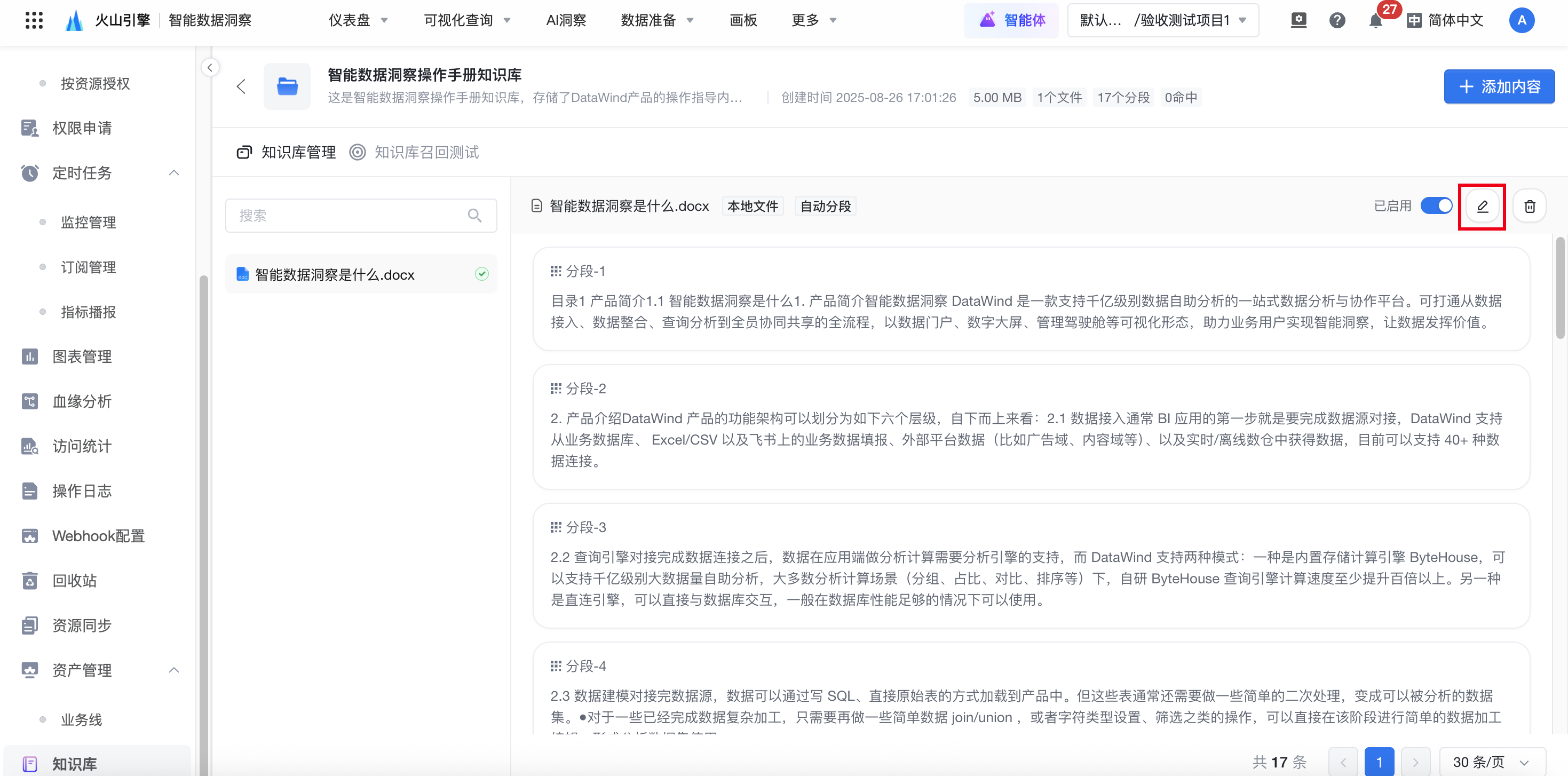The width and height of the screenshot is (1568, 776).
Task: Toggle the 已启用 switch off
Action: coord(1436,205)
